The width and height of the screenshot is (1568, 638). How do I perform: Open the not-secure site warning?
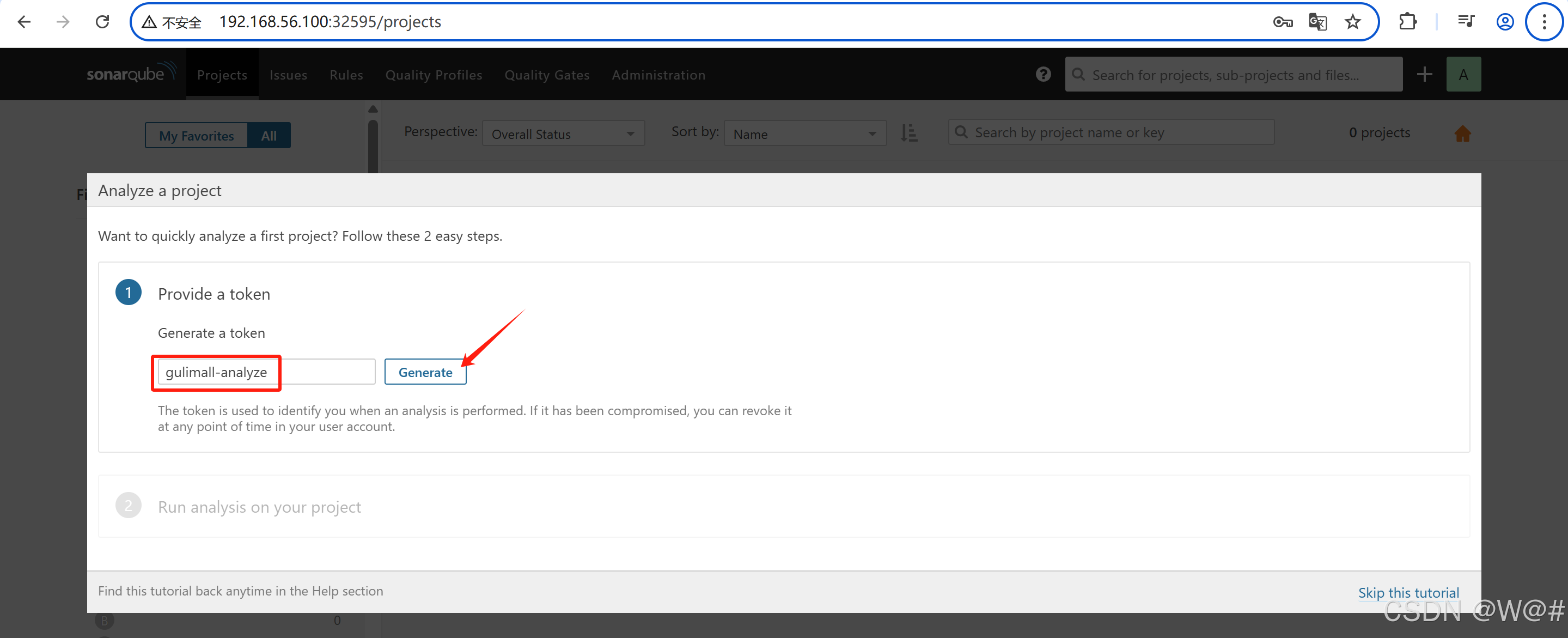(x=172, y=22)
